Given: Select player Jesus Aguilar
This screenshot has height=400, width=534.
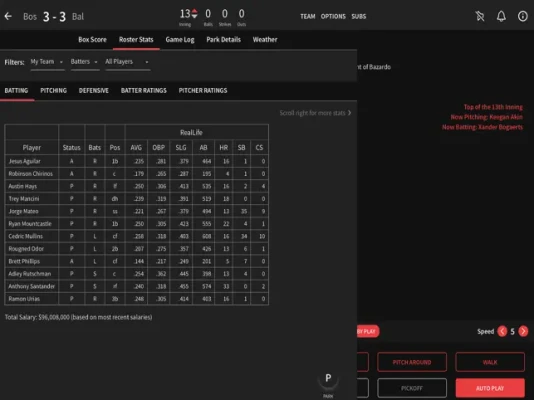Looking at the screenshot, I should point(25,161).
